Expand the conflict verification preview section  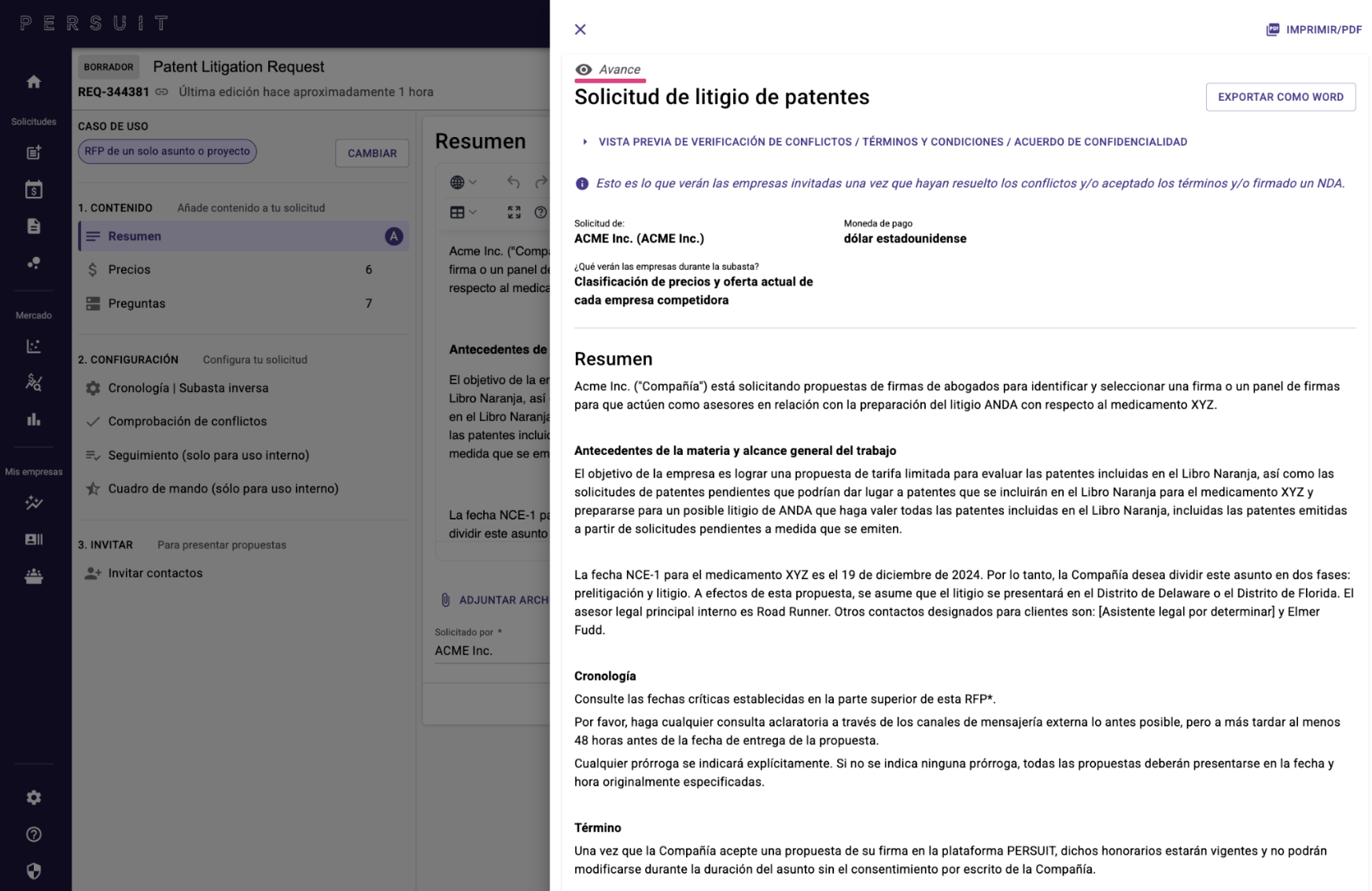click(x=884, y=142)
